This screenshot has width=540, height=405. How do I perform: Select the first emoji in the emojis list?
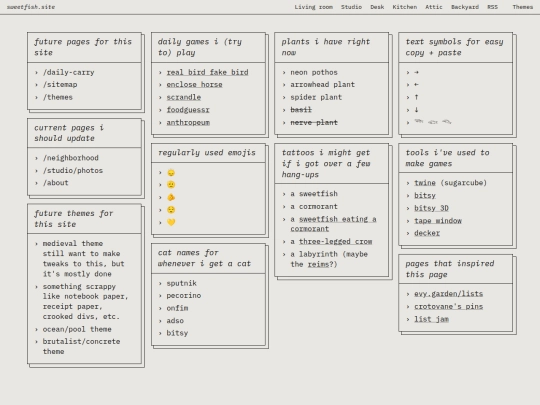171,173
